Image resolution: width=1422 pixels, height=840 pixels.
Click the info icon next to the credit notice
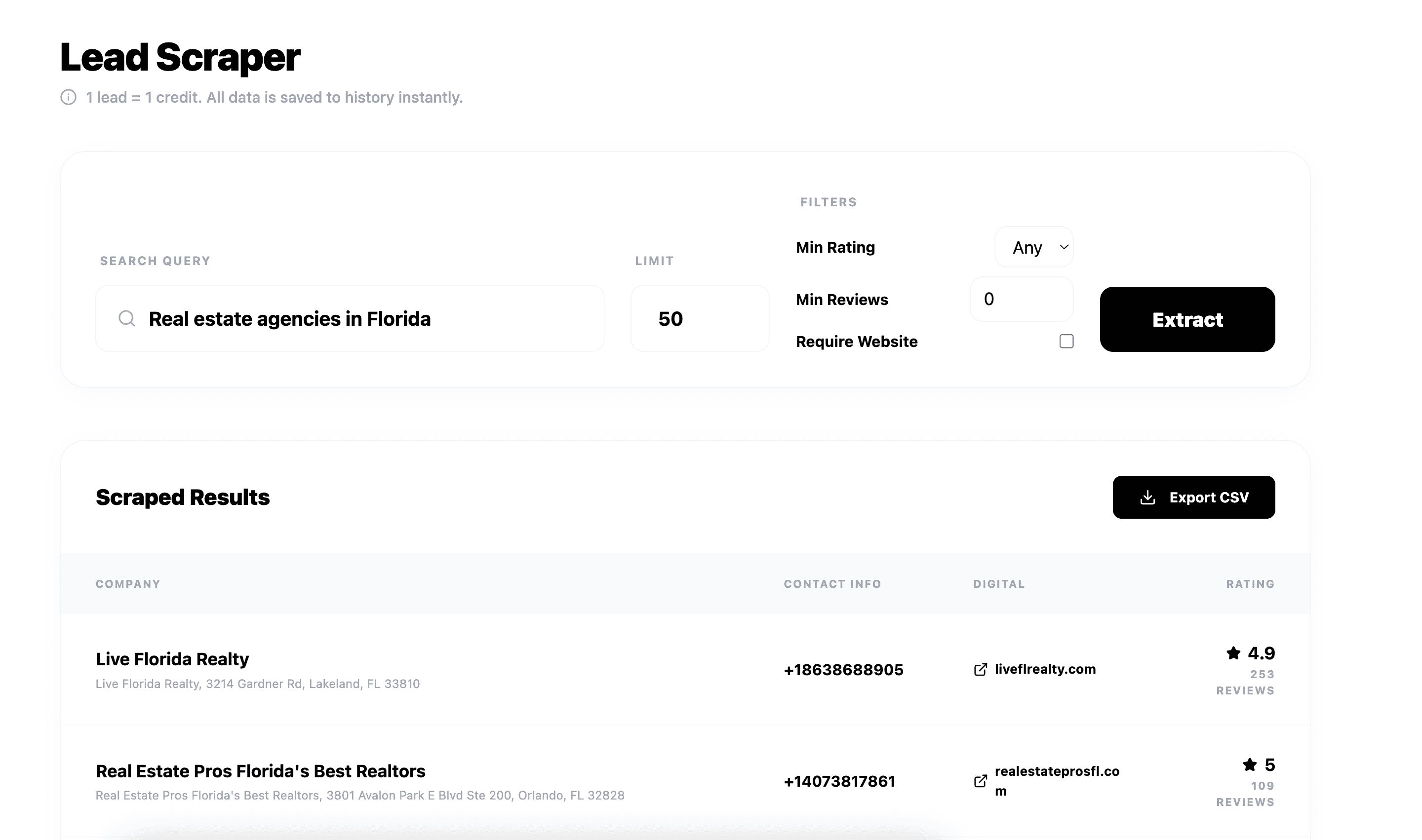tap(68, 97)
